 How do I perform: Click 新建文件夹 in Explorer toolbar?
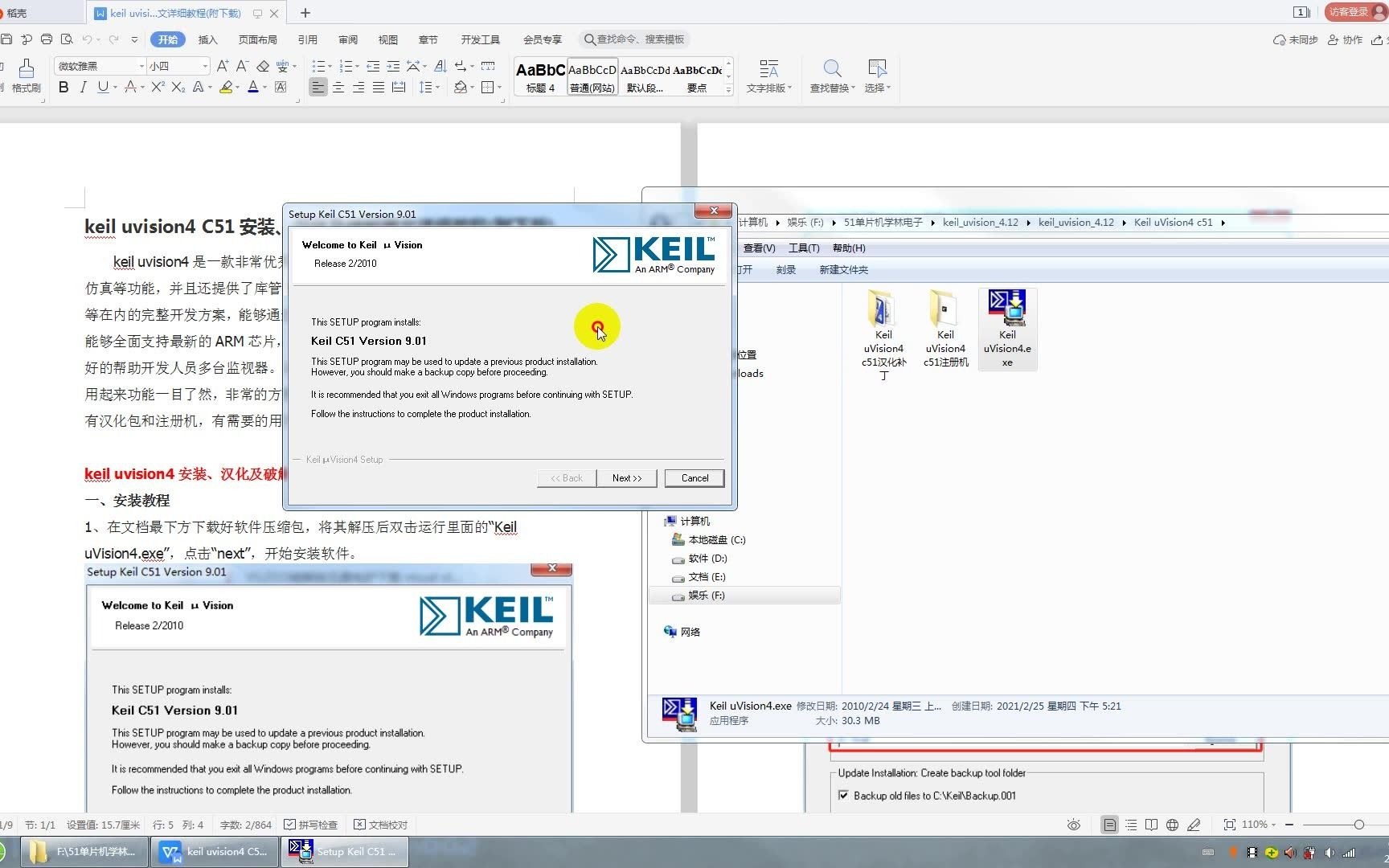point(843,270)
